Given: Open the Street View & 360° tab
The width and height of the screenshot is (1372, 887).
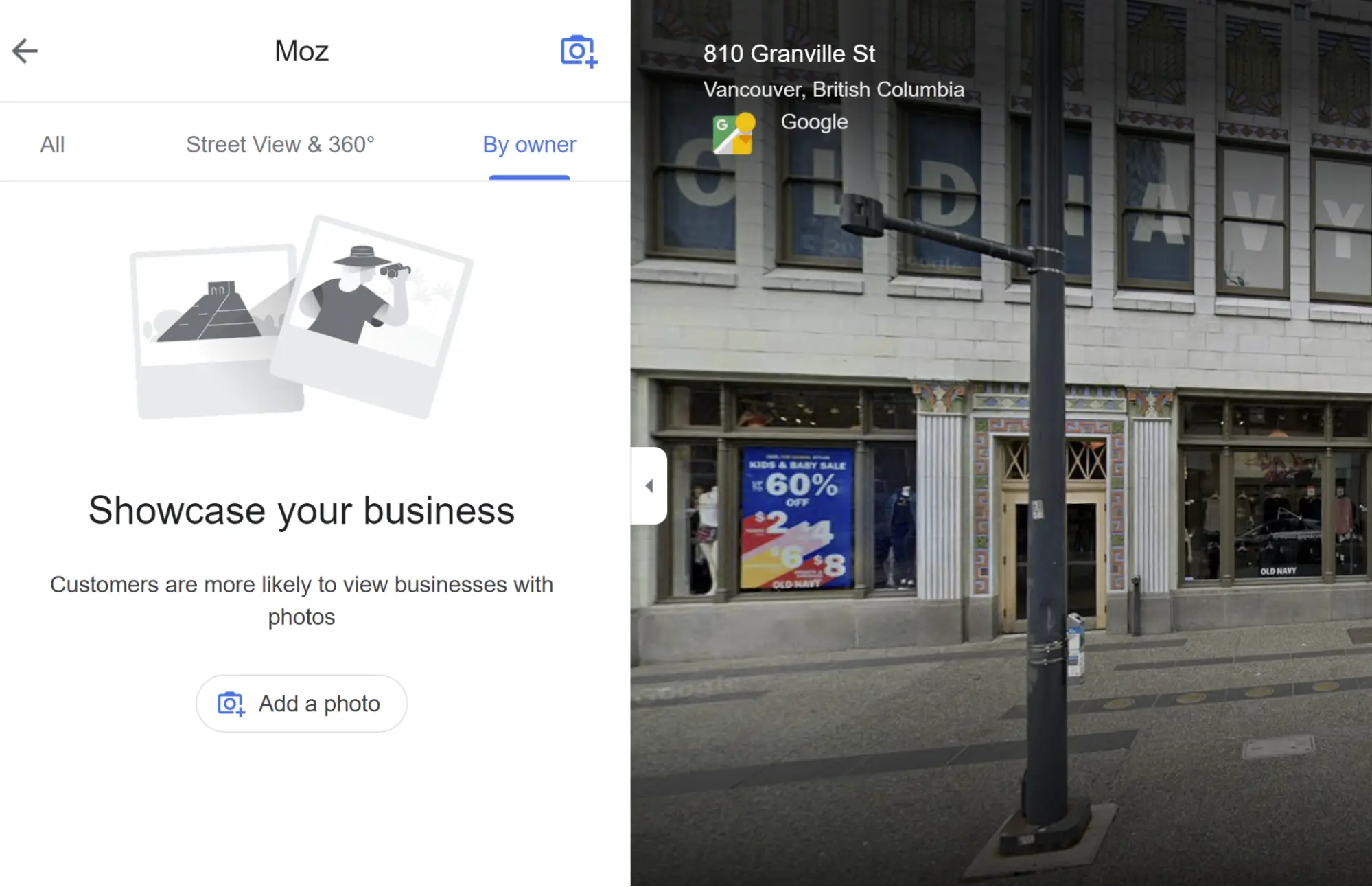Looking at the screenshot, I should 280,145.
